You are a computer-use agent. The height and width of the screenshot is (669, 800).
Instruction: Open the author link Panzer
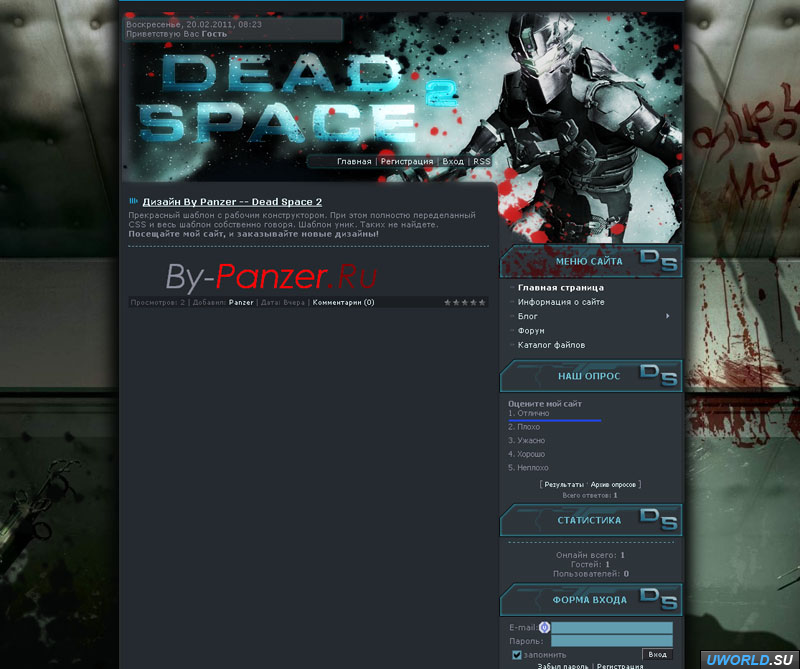point(241,303)
